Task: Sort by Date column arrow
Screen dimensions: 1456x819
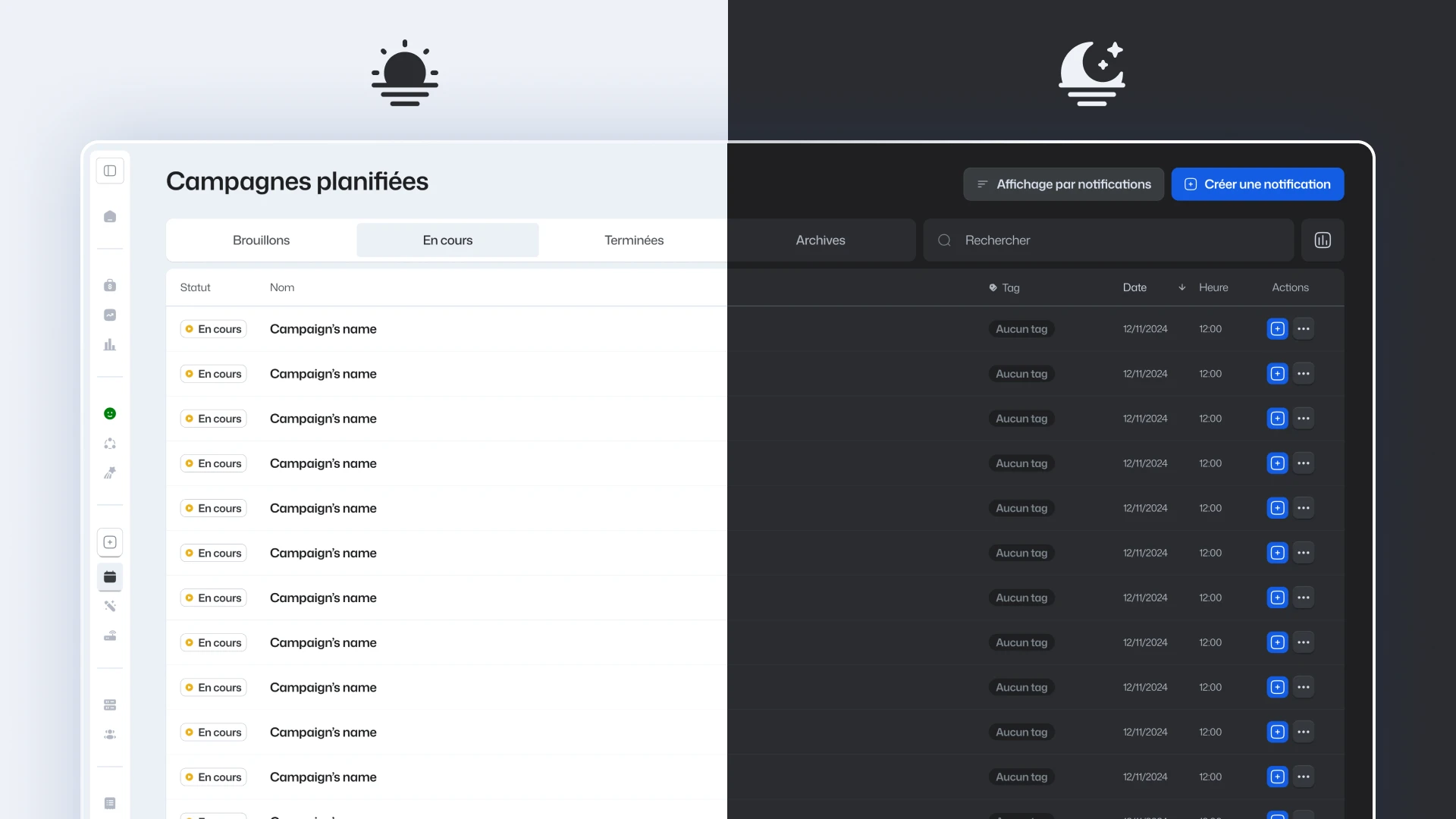Action: click(x=1181, y=287)
